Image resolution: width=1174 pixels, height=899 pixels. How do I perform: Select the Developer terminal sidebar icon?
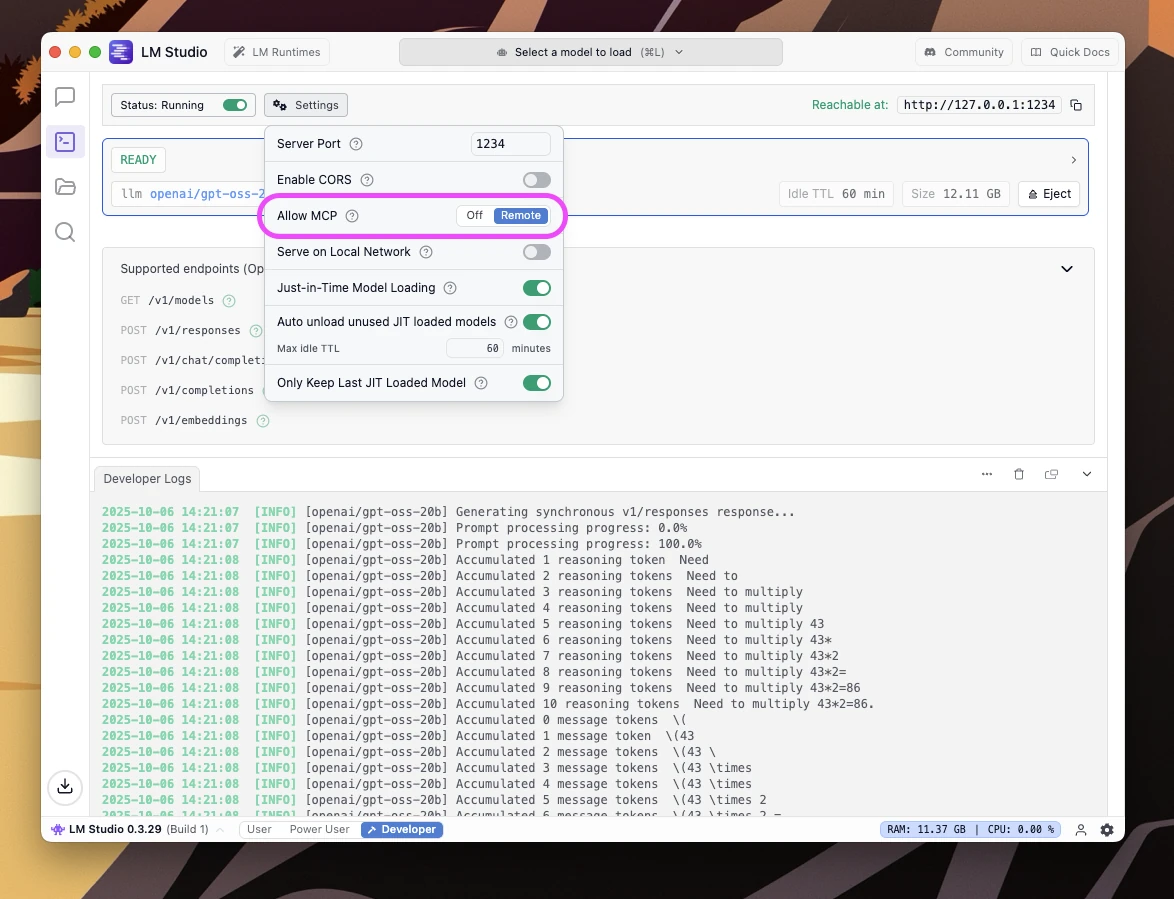point(65,142)
